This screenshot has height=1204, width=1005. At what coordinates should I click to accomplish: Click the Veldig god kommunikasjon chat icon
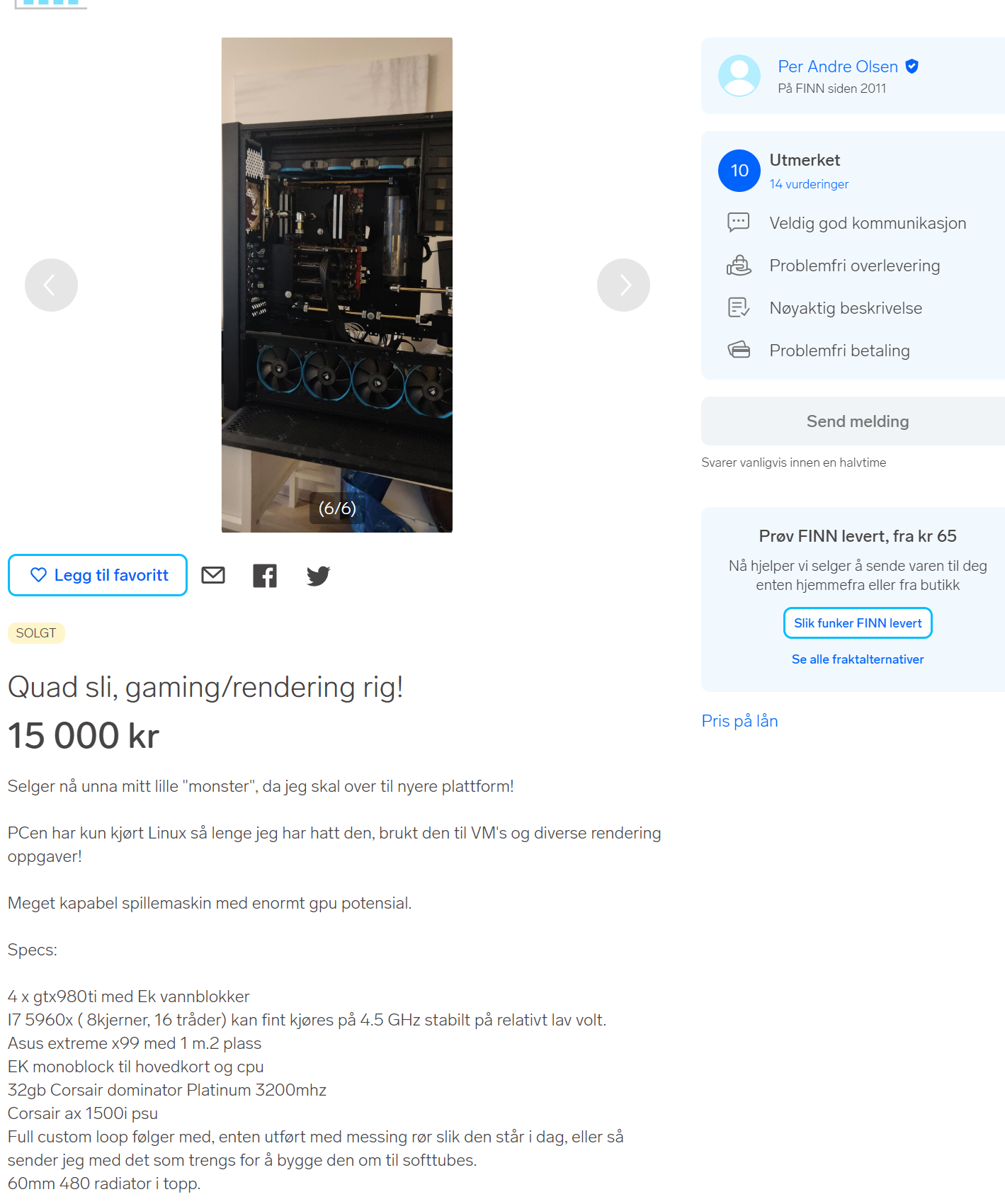(x=739, y=222)
